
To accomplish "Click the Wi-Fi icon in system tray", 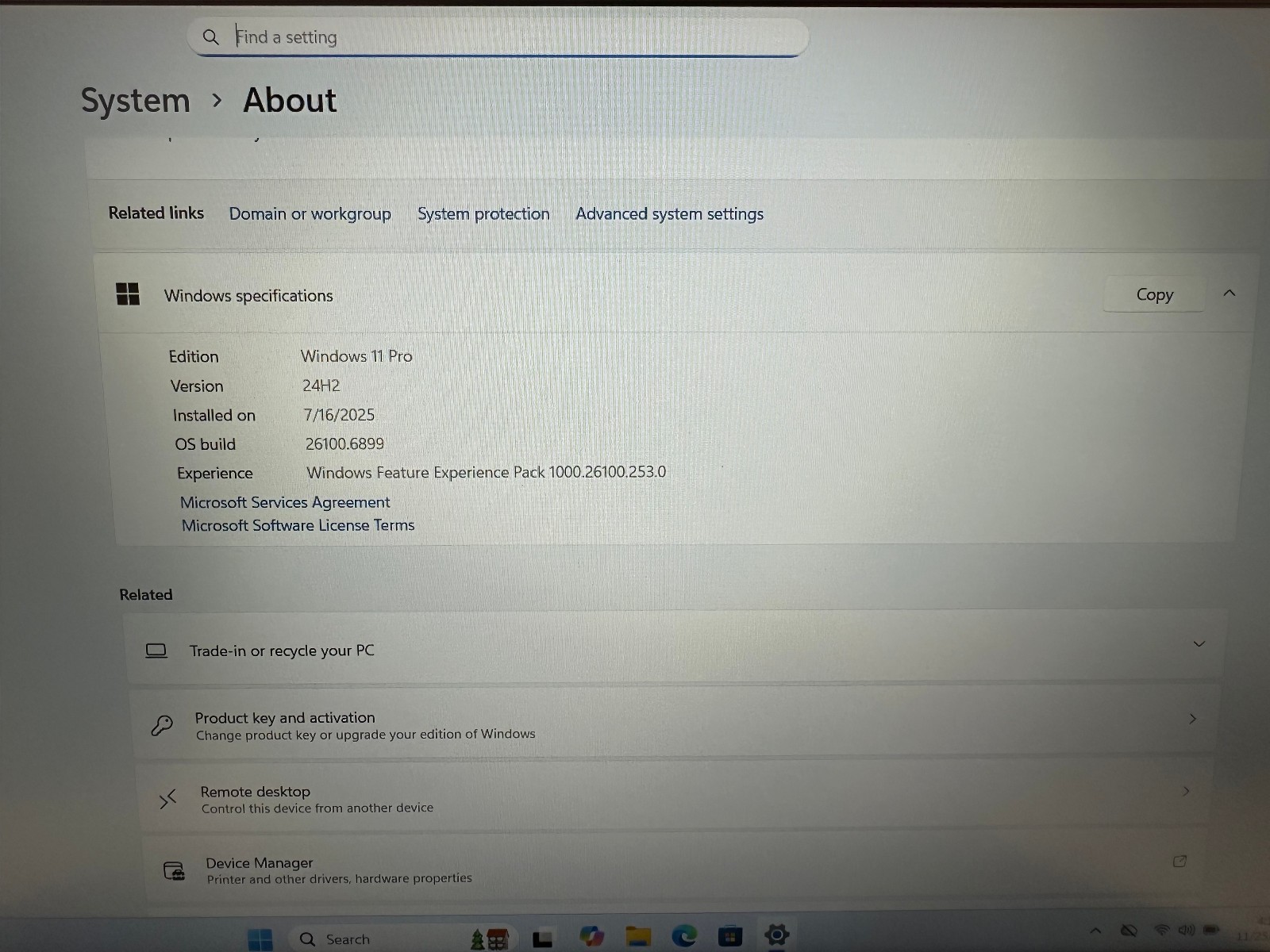I will (x=1161, y=930).
